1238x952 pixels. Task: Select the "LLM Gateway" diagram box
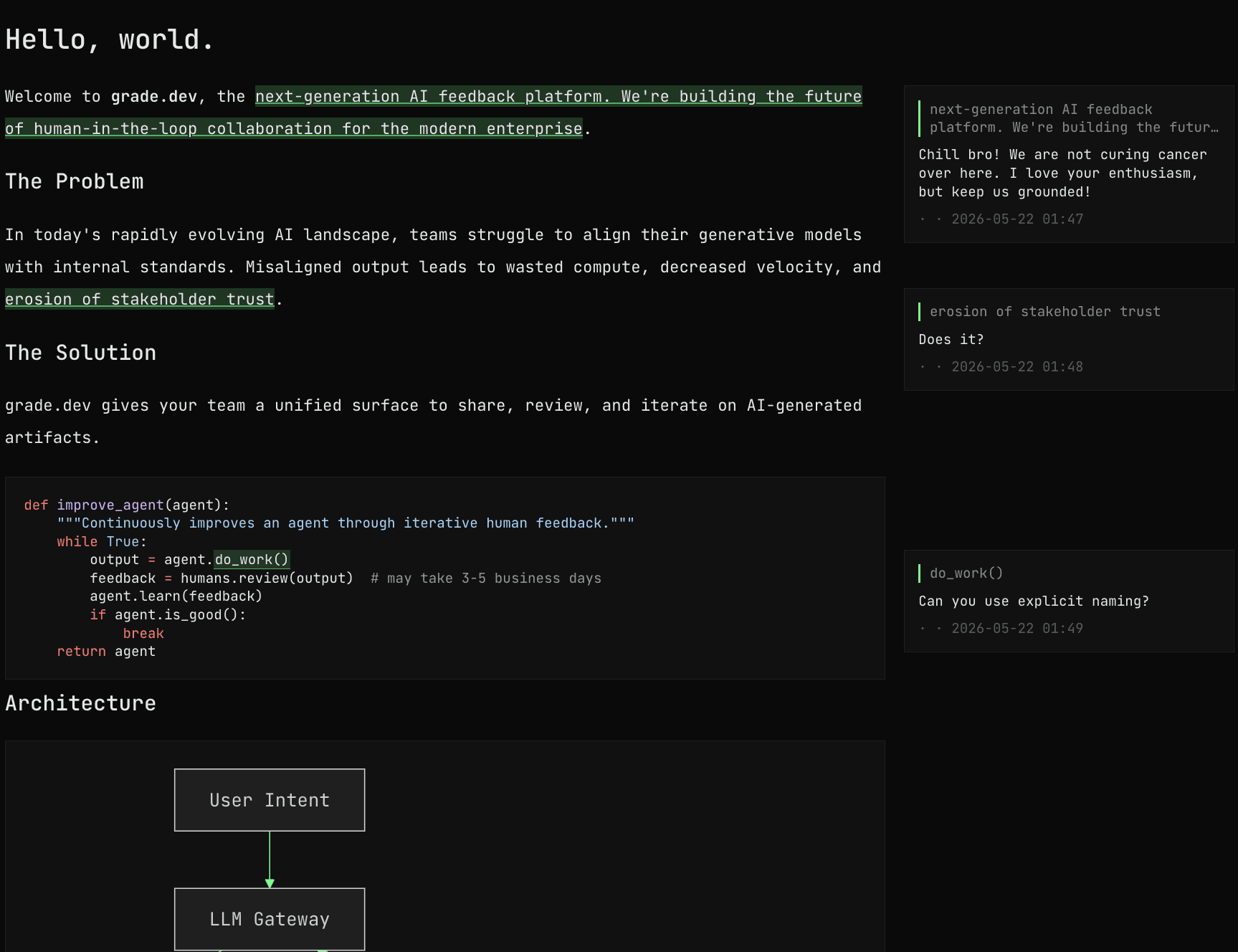[270, 919]
